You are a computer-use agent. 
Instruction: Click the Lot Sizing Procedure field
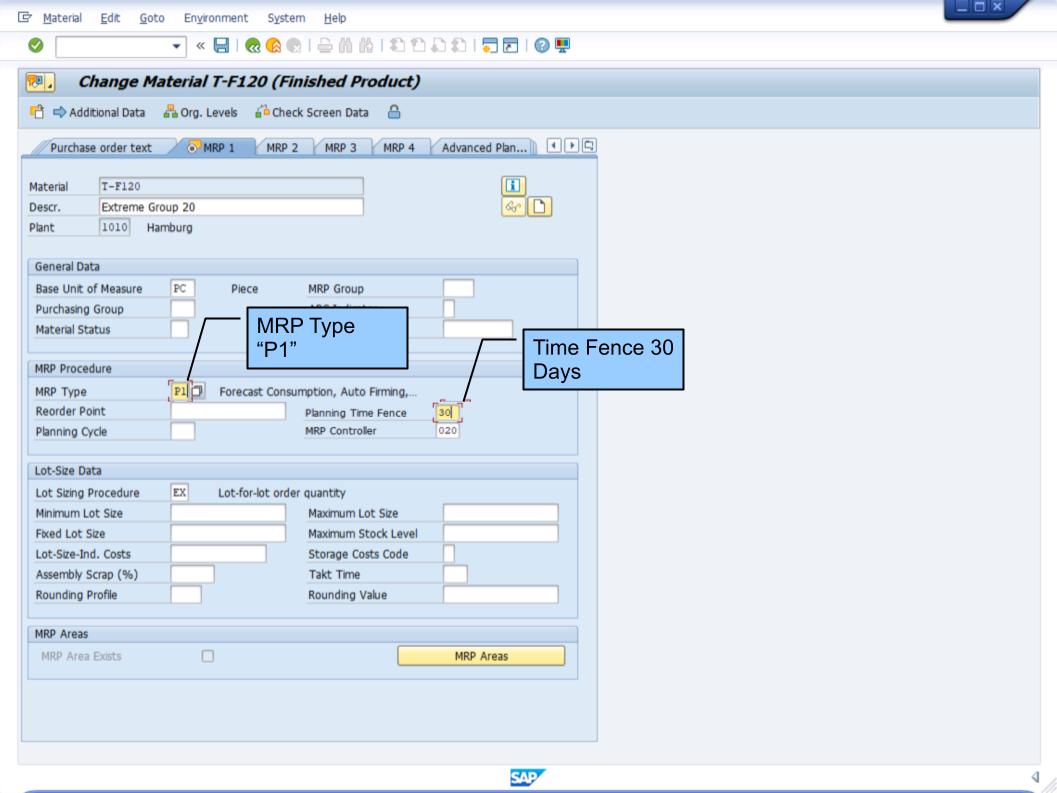click(x=179, y=492)
